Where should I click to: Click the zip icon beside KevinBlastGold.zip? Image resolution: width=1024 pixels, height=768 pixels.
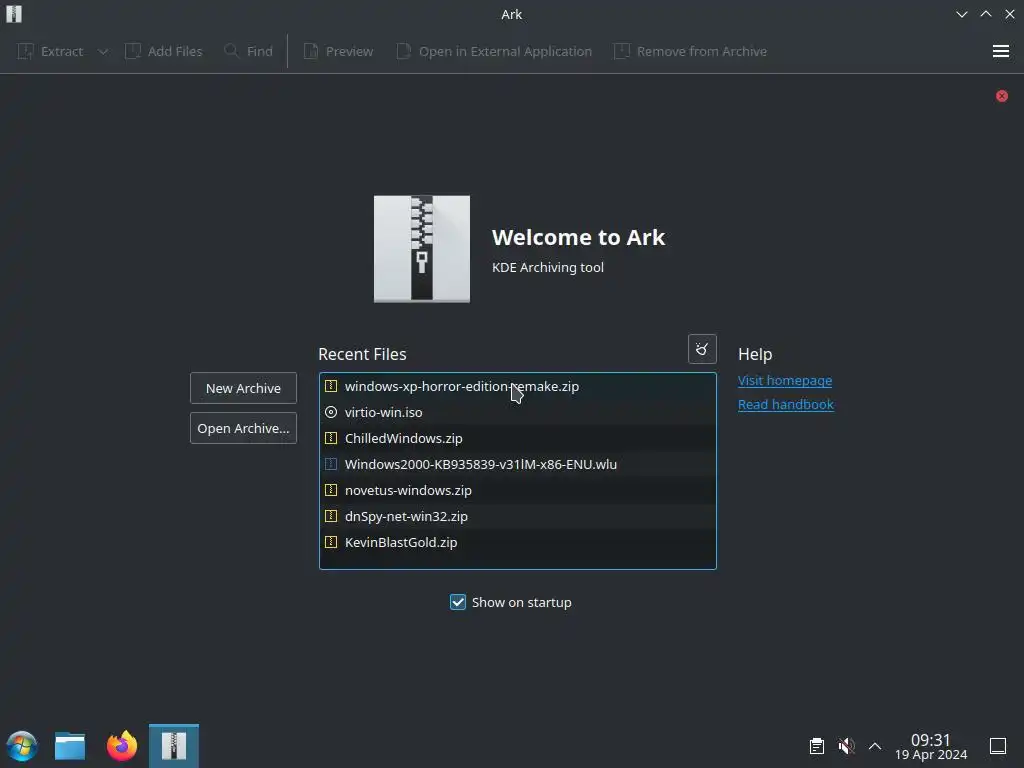click(331, 542)
